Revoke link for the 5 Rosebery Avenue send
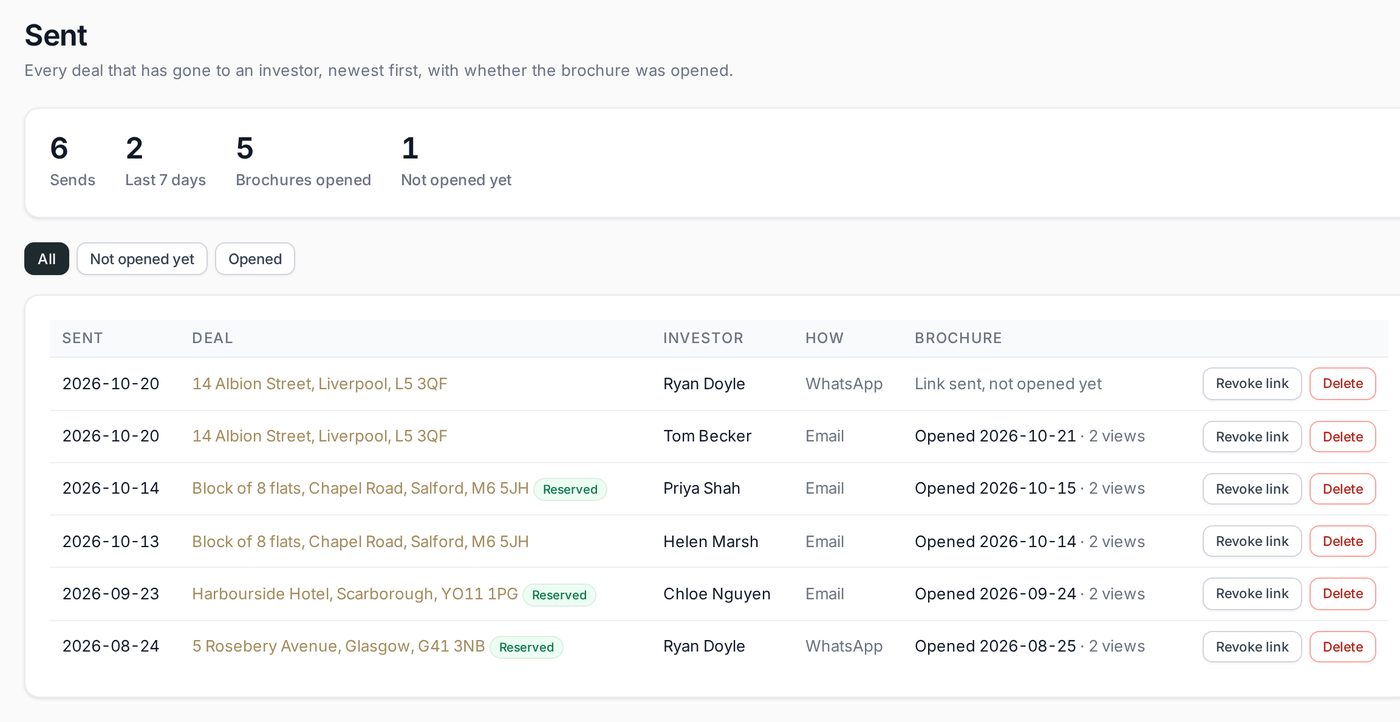This screenshot has height=722, width=1400. (x=1252, y=647)
